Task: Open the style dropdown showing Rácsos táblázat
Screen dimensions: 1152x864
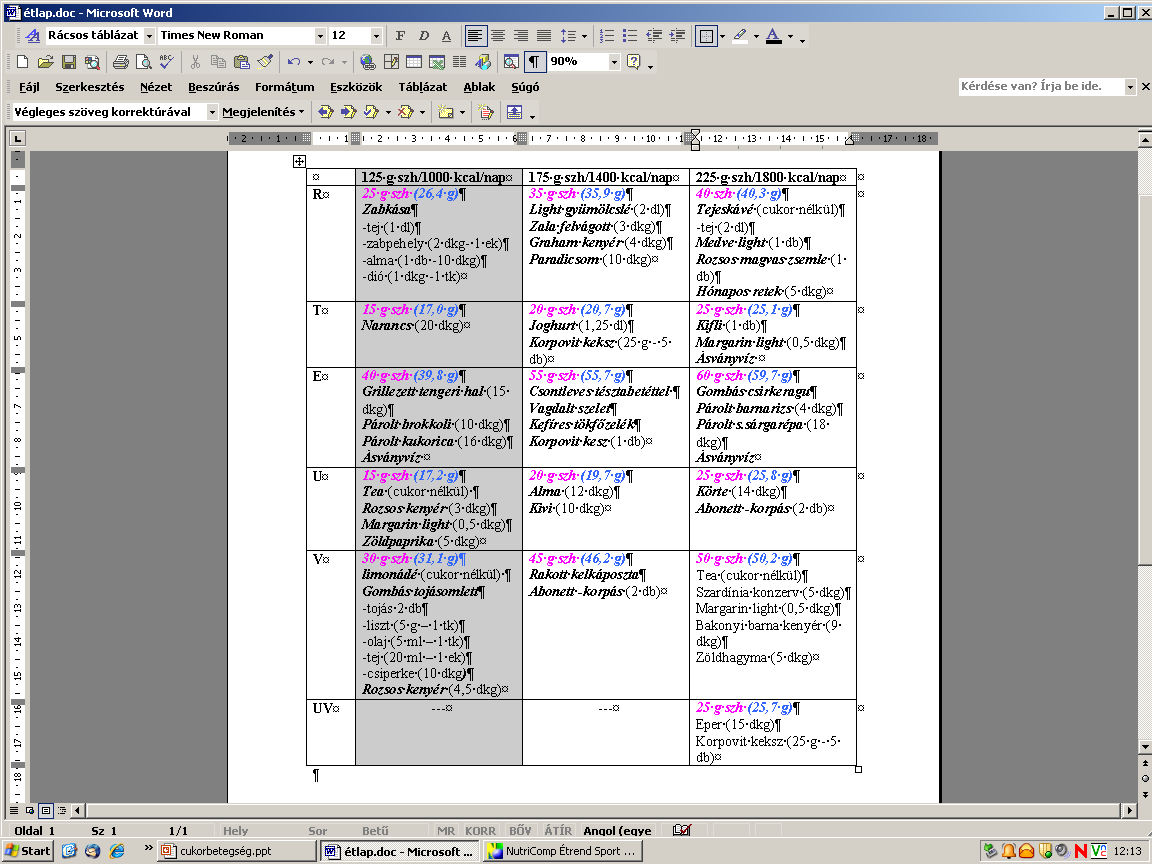Action: point(149,35)
